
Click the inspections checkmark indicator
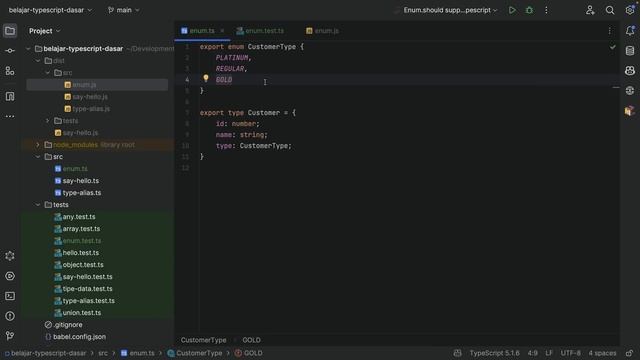(613, 47)
